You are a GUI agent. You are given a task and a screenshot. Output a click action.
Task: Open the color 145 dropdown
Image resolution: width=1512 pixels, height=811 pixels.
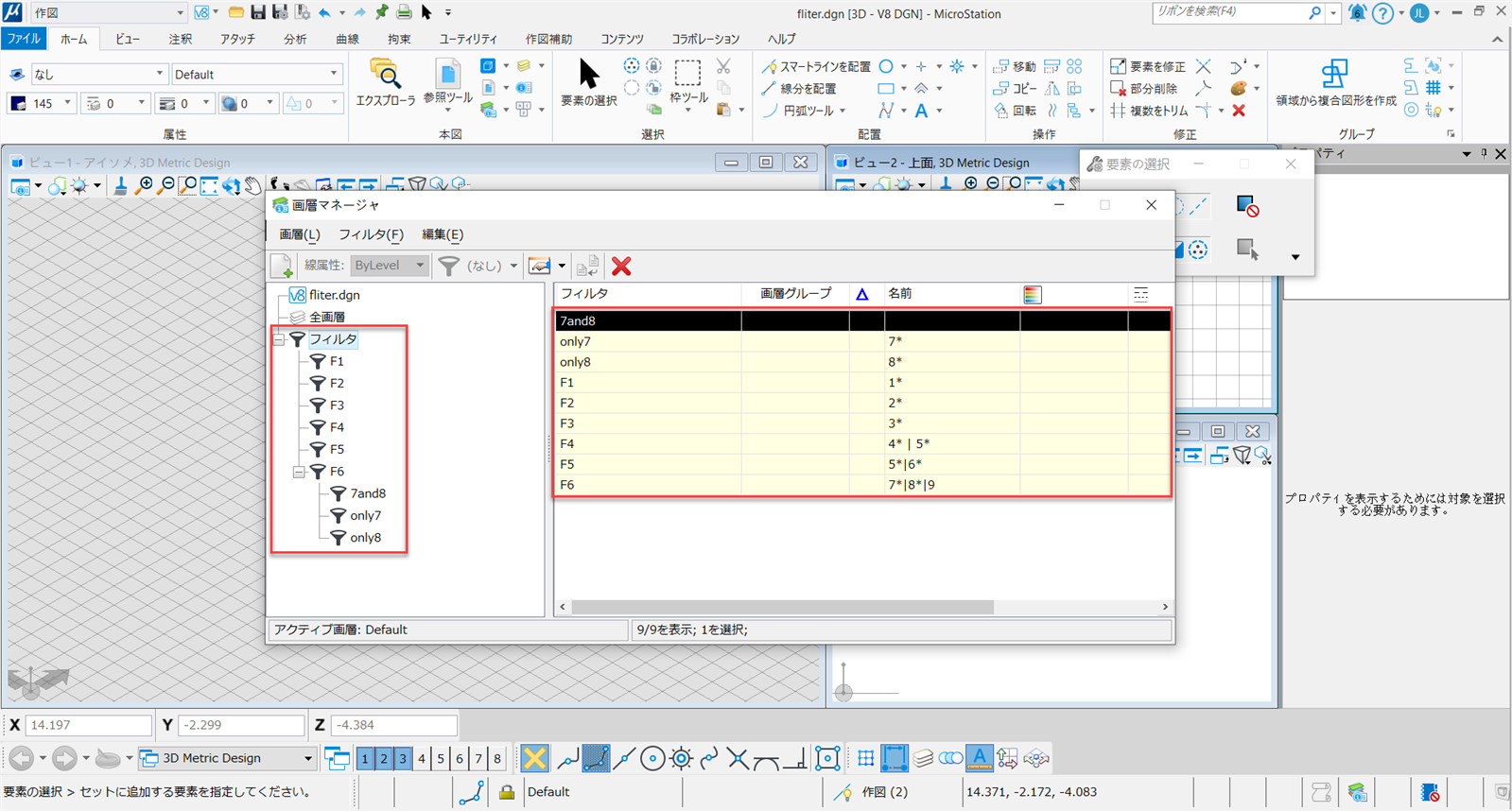(x=42, y=103)
